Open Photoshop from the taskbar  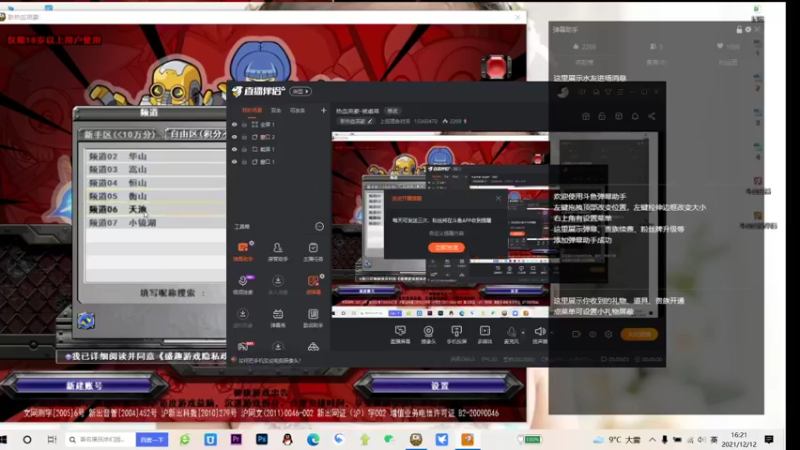point(262,439)
